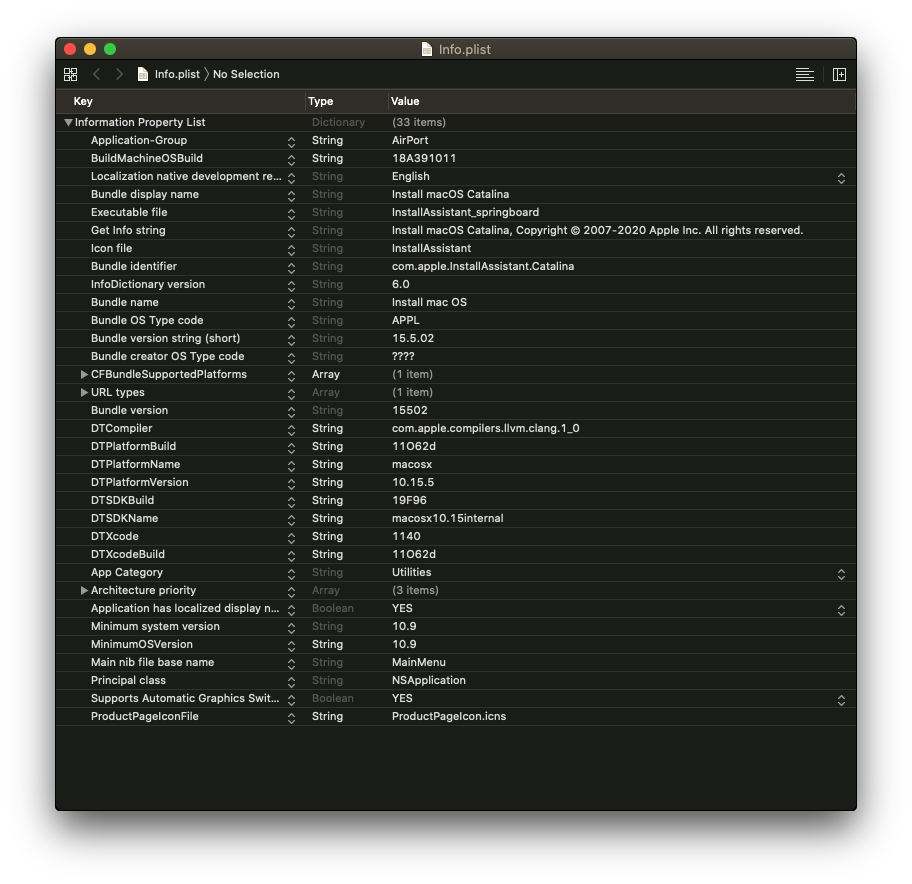Select the InstallAssistant_springboard value
Screen dimensions: 912x884
click(x=465, y=212)
